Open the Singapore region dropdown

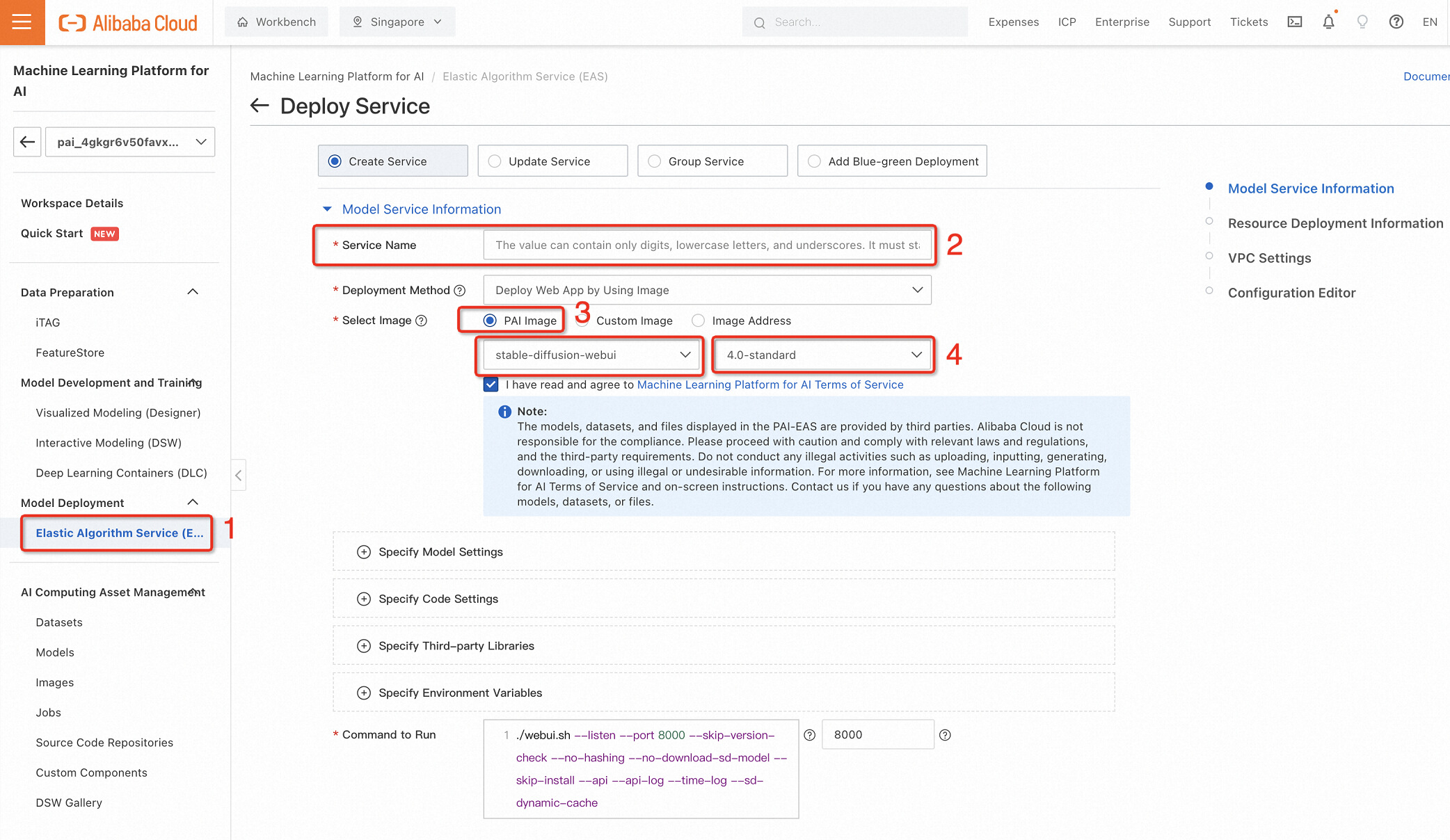tap(397, 22)
